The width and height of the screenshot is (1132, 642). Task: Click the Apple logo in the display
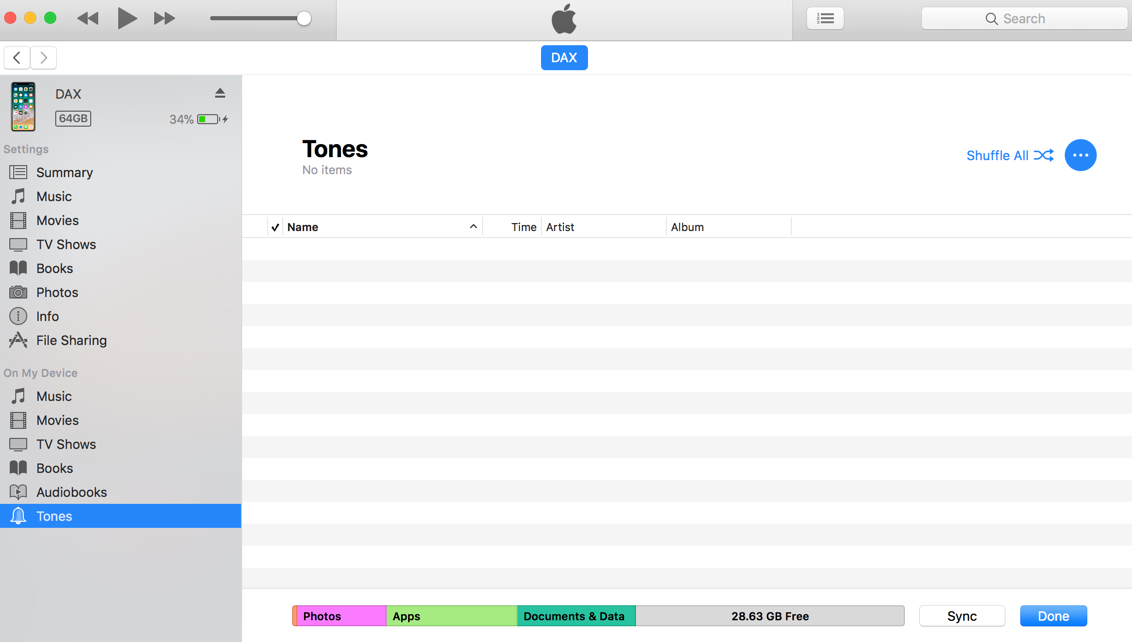[564, 19]
